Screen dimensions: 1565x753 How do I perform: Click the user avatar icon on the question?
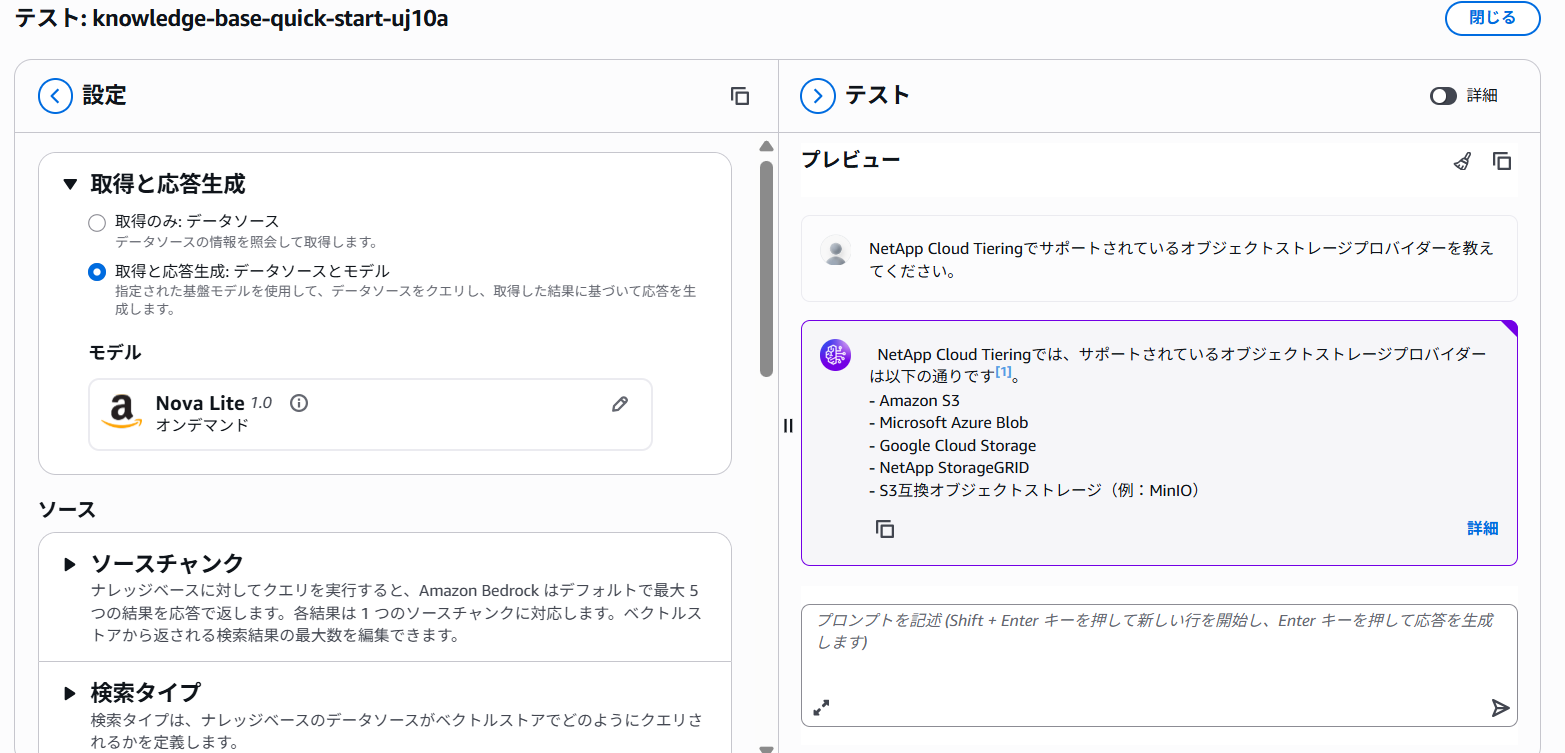pyautogui.click(x=836, y=250)
